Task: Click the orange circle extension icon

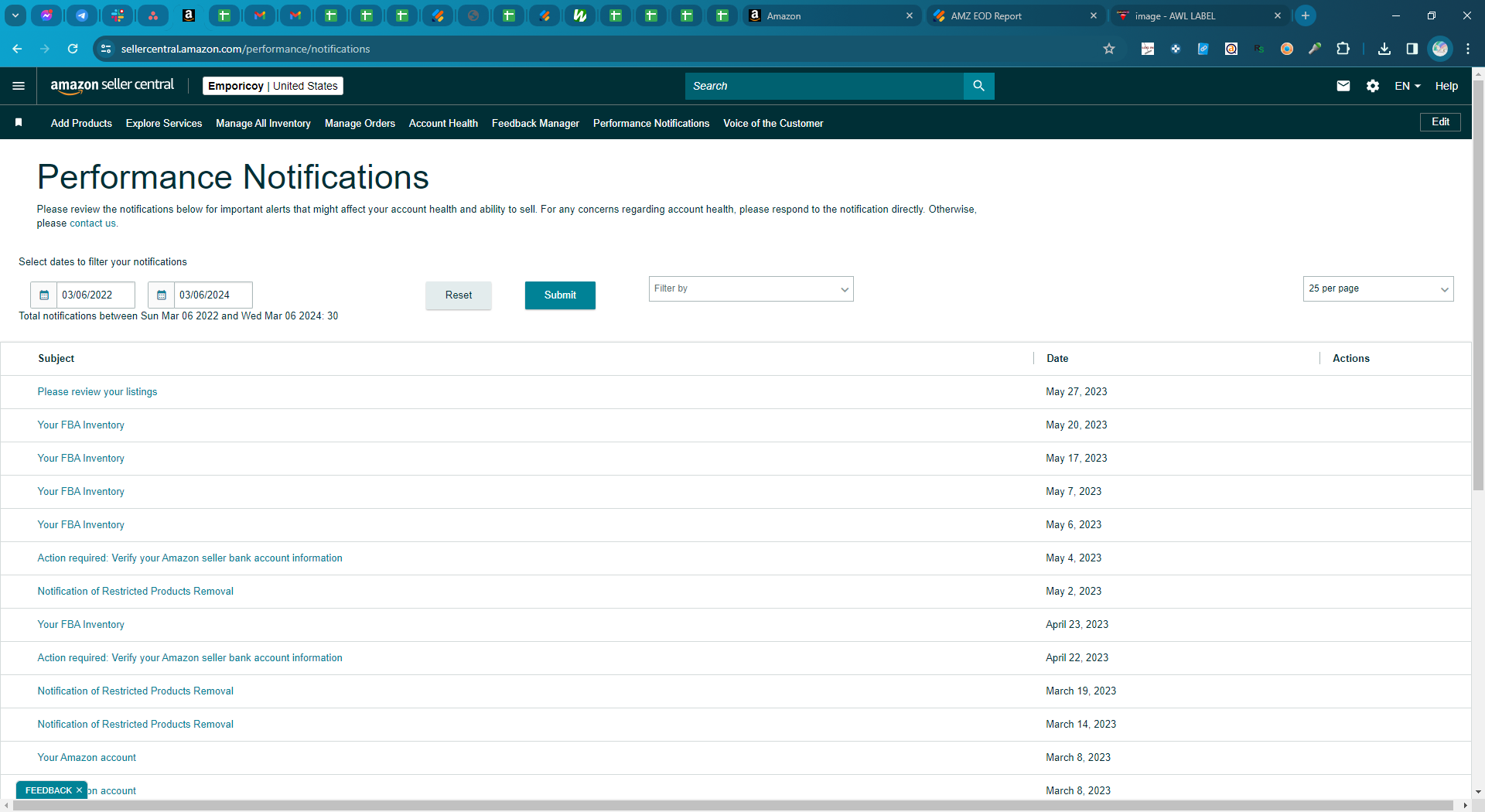Action: [1287, 49]
